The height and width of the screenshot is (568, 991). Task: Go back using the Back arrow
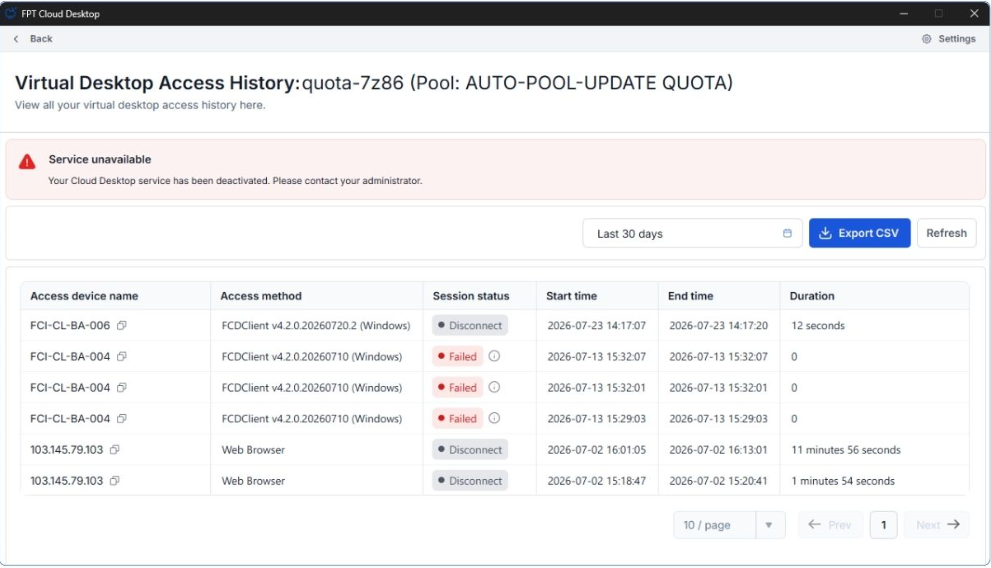(16, 39)
